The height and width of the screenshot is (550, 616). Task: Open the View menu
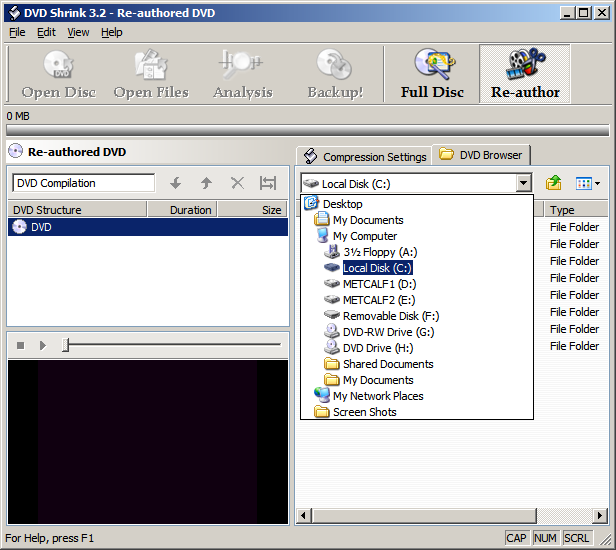click(78, 32)
